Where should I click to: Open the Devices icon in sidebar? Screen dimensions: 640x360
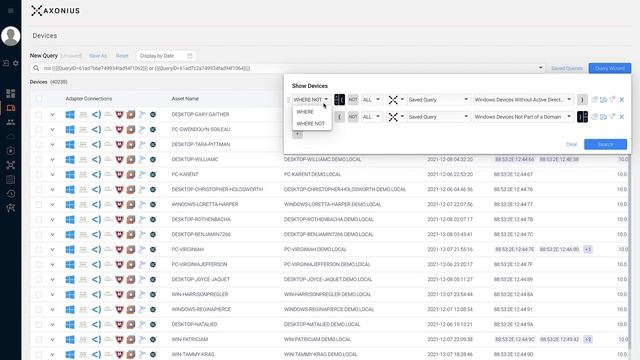tap(11, 108)
